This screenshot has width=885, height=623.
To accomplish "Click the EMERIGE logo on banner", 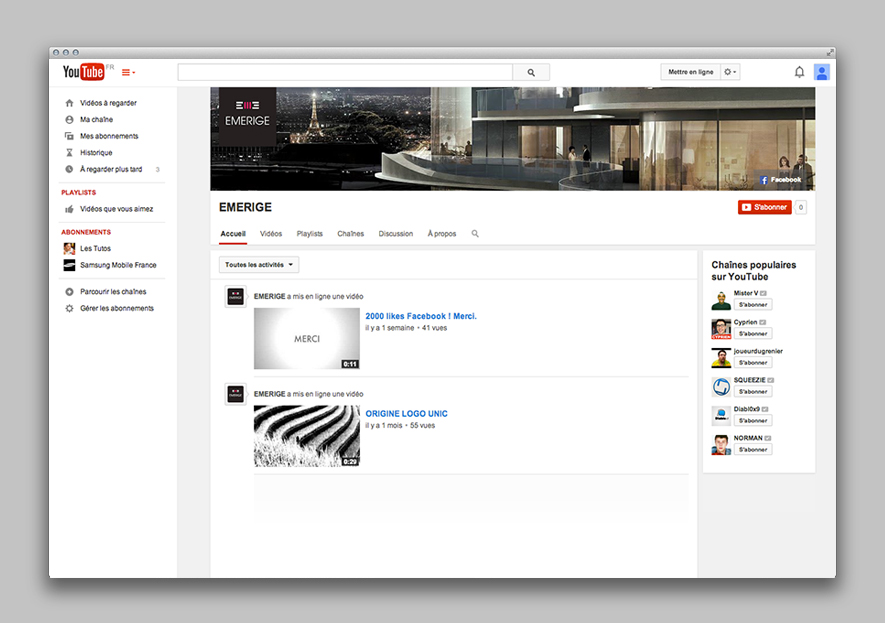I will pyautogui.click(x=247, y=116).
